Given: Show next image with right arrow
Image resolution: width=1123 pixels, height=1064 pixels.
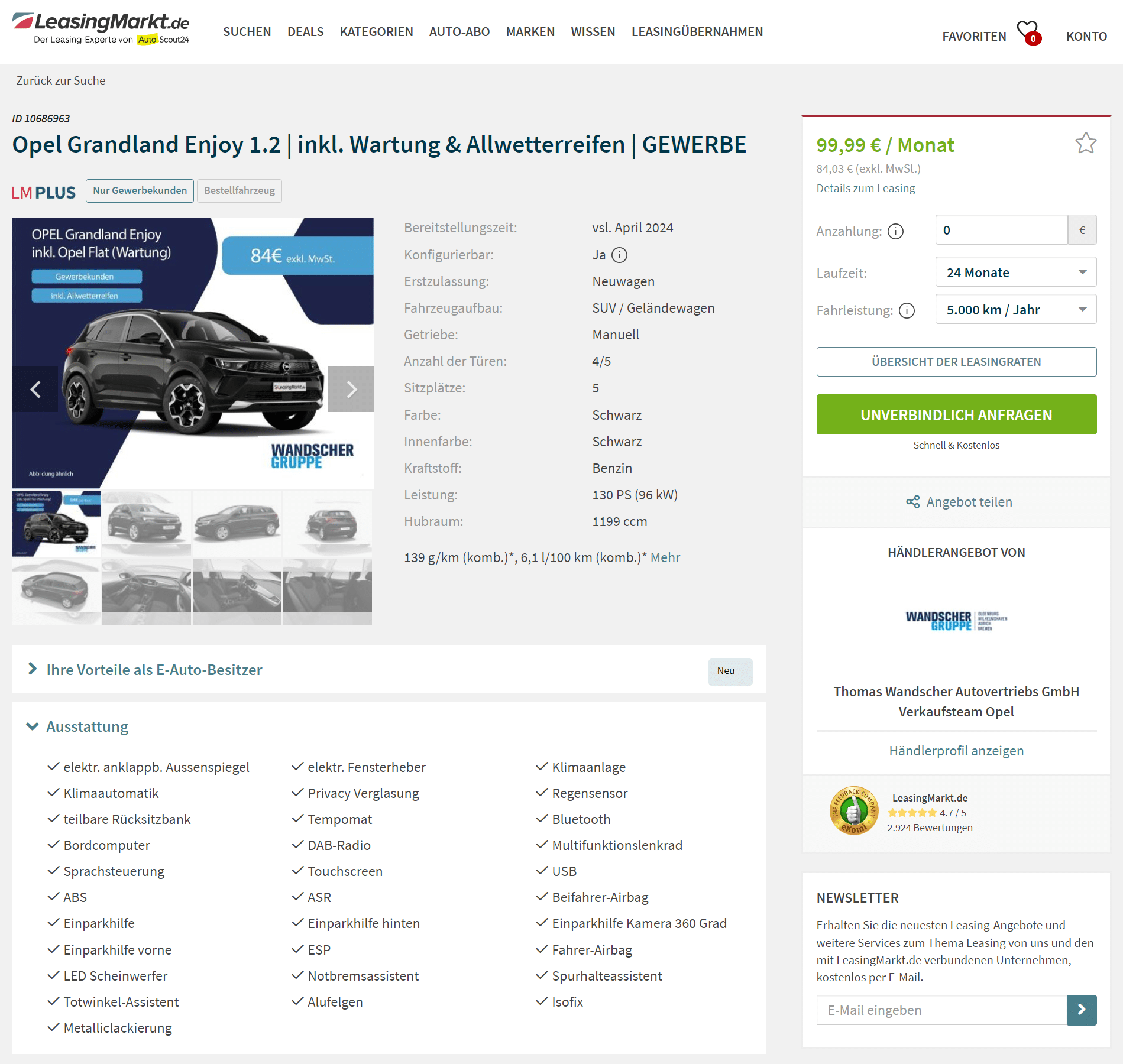Looking at the screenshot, I should [x=351, y=389].
